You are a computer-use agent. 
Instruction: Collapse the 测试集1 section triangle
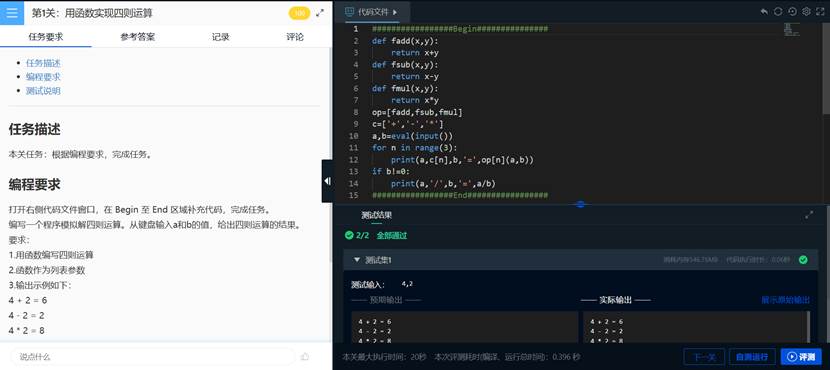click(357, 260)
